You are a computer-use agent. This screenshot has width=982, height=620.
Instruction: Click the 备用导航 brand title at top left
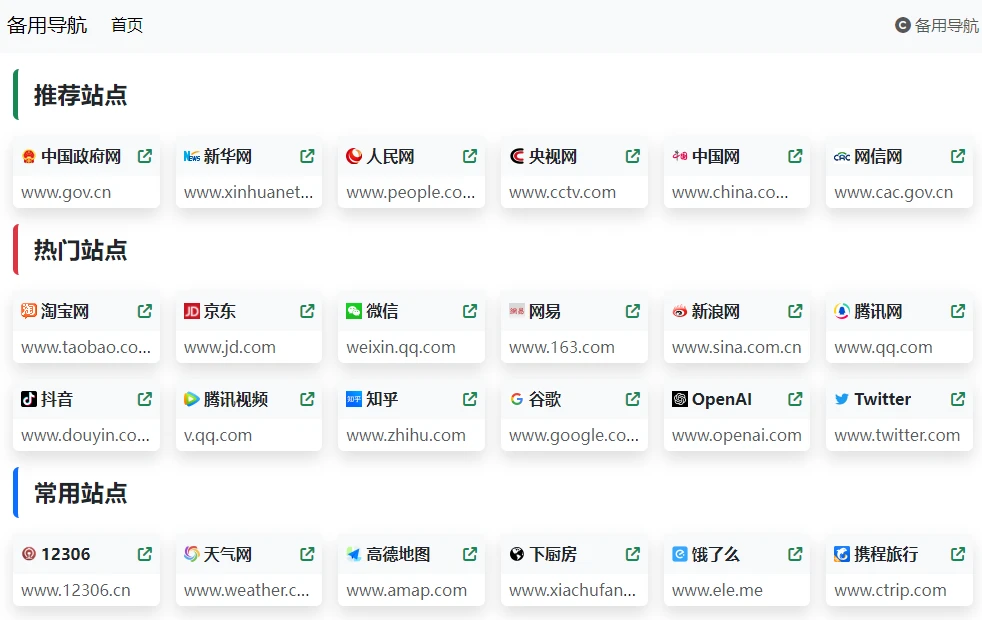pyautogui.click(x=47, y=25)
